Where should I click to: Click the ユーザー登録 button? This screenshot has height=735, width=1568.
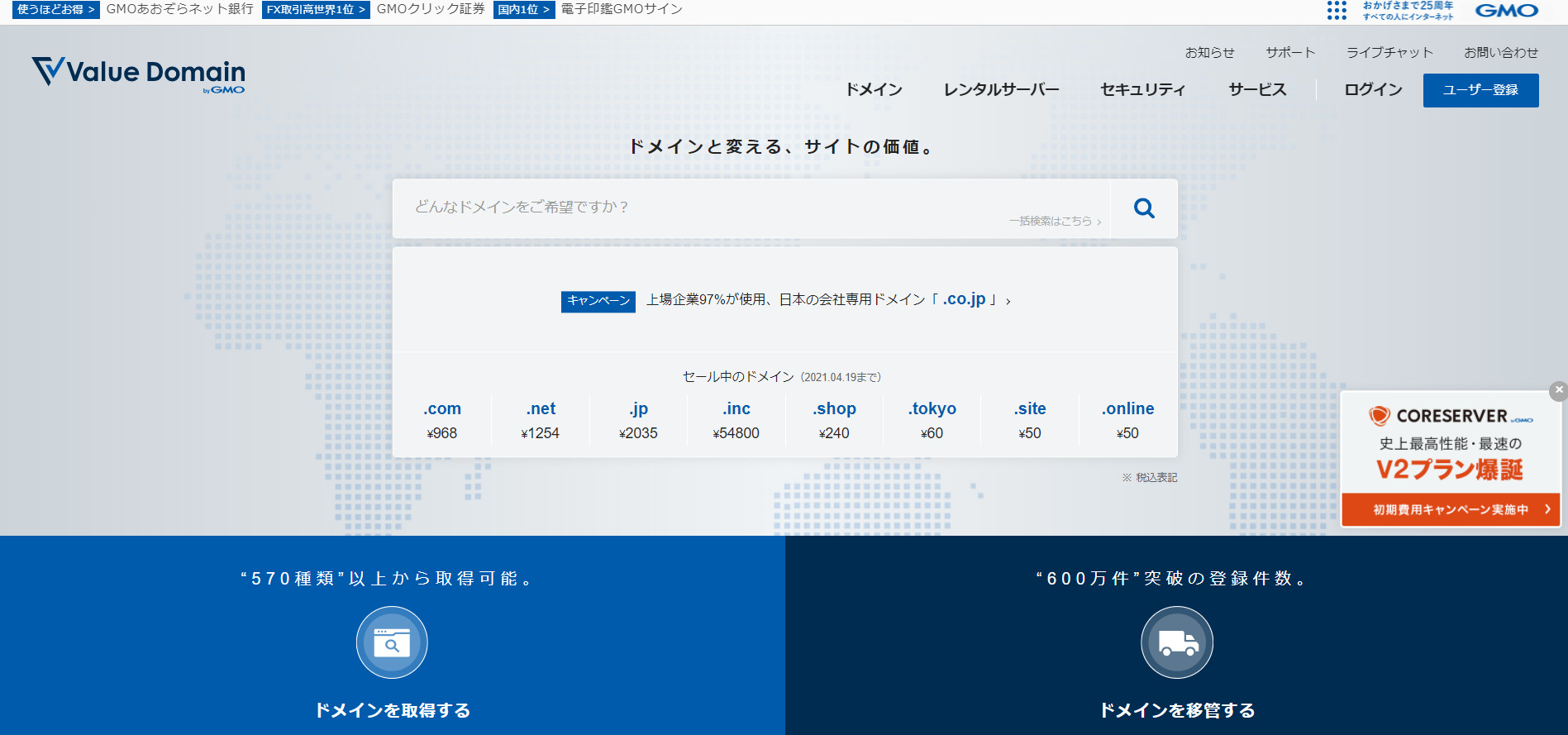tap(1480, 90)
